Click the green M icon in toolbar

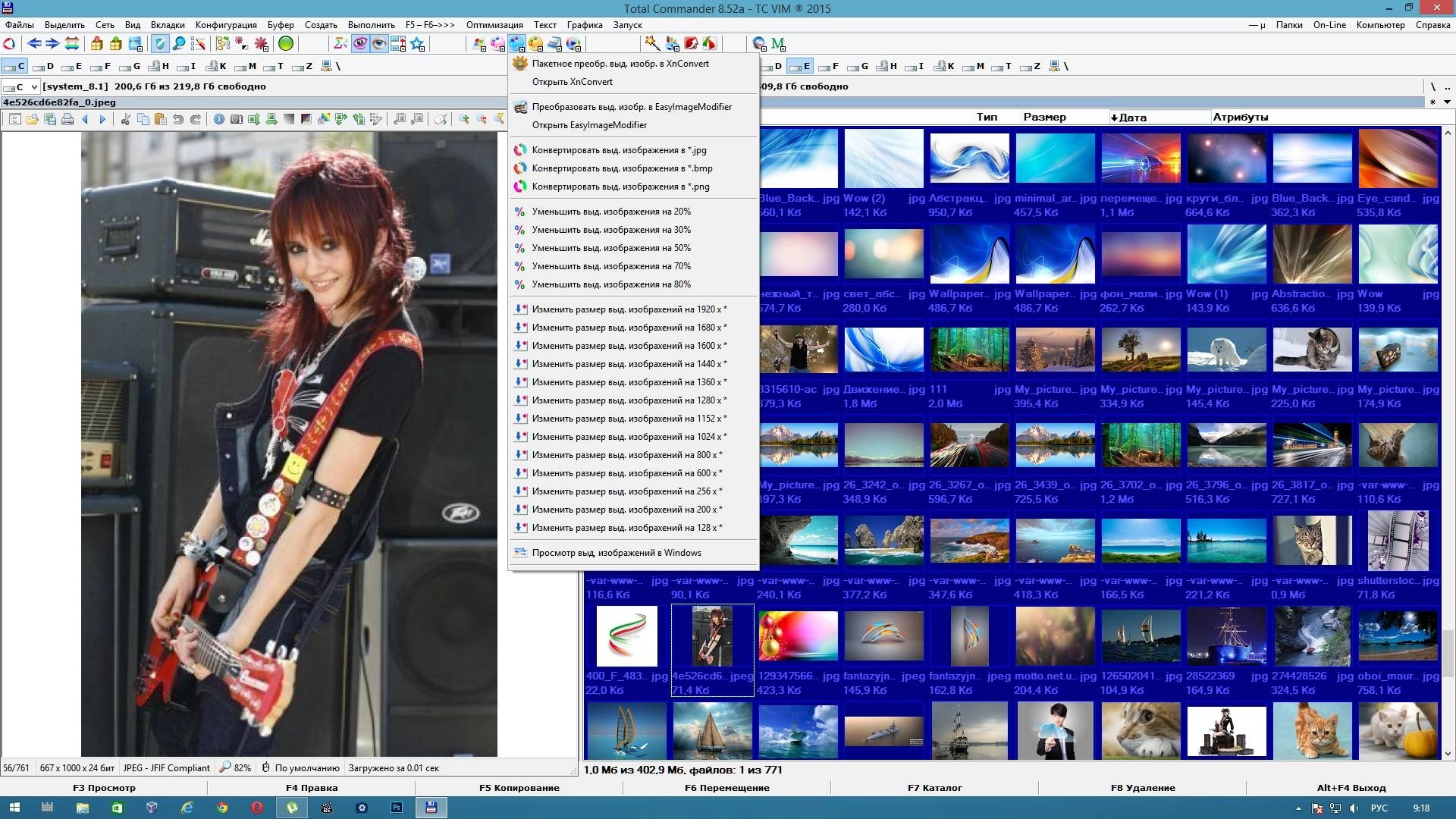click(x=778, y=44)
